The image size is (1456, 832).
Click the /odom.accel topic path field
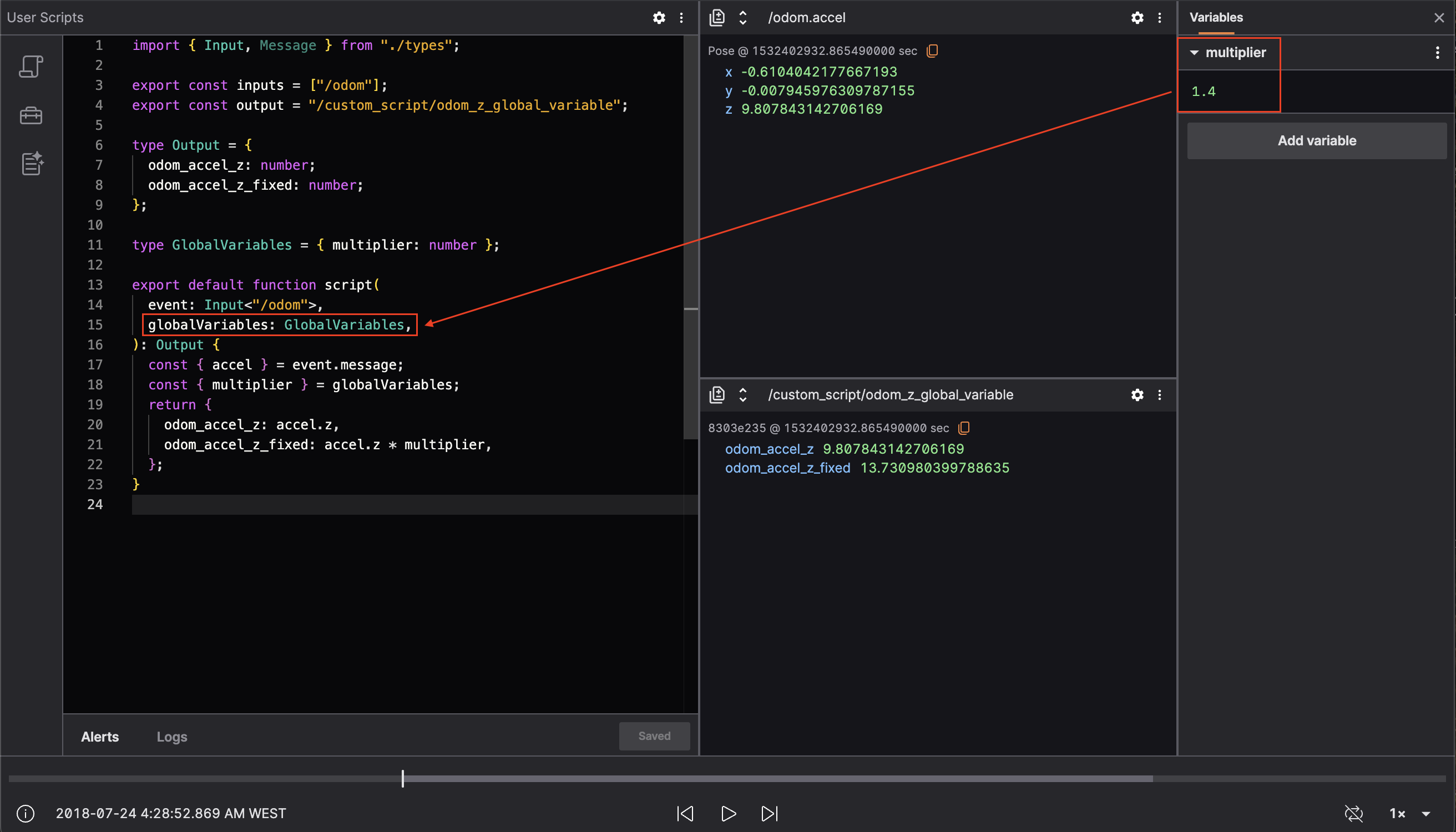[x=807, y=18]
